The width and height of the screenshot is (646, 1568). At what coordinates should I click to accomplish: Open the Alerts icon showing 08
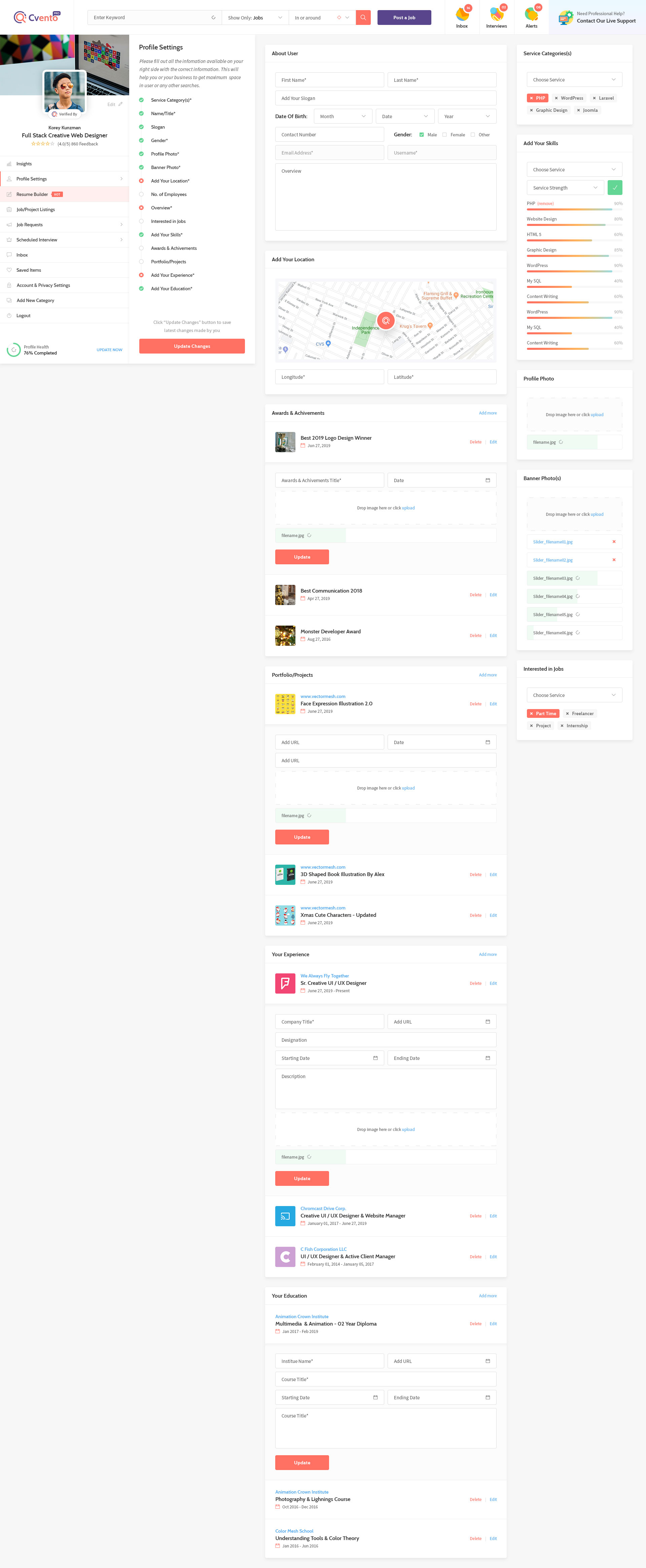(531, 14)
